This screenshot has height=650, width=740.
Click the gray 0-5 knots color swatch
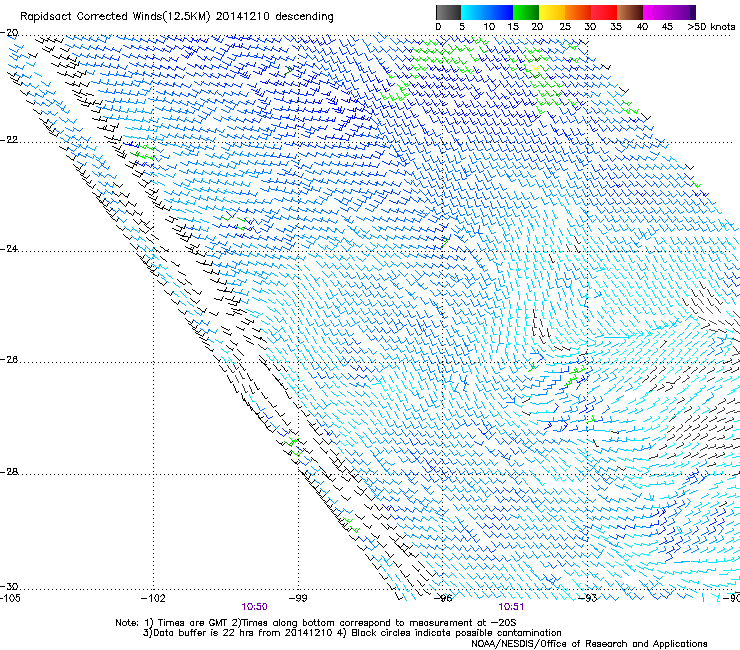point(448,12)
